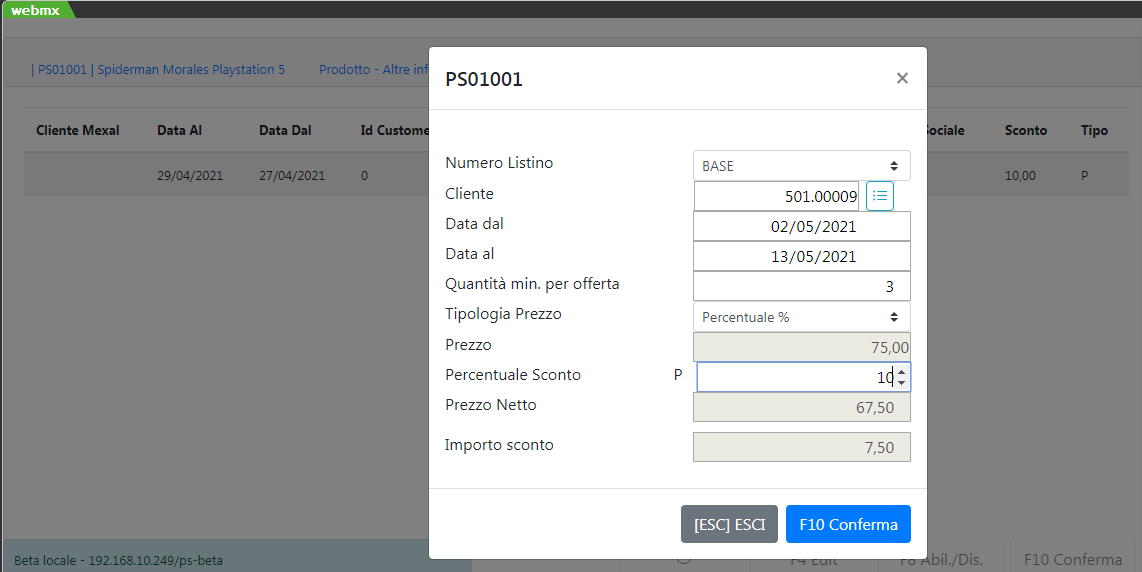Confirm with blue F10 Conferma button

pyautogui.click(x=848, y=524)
